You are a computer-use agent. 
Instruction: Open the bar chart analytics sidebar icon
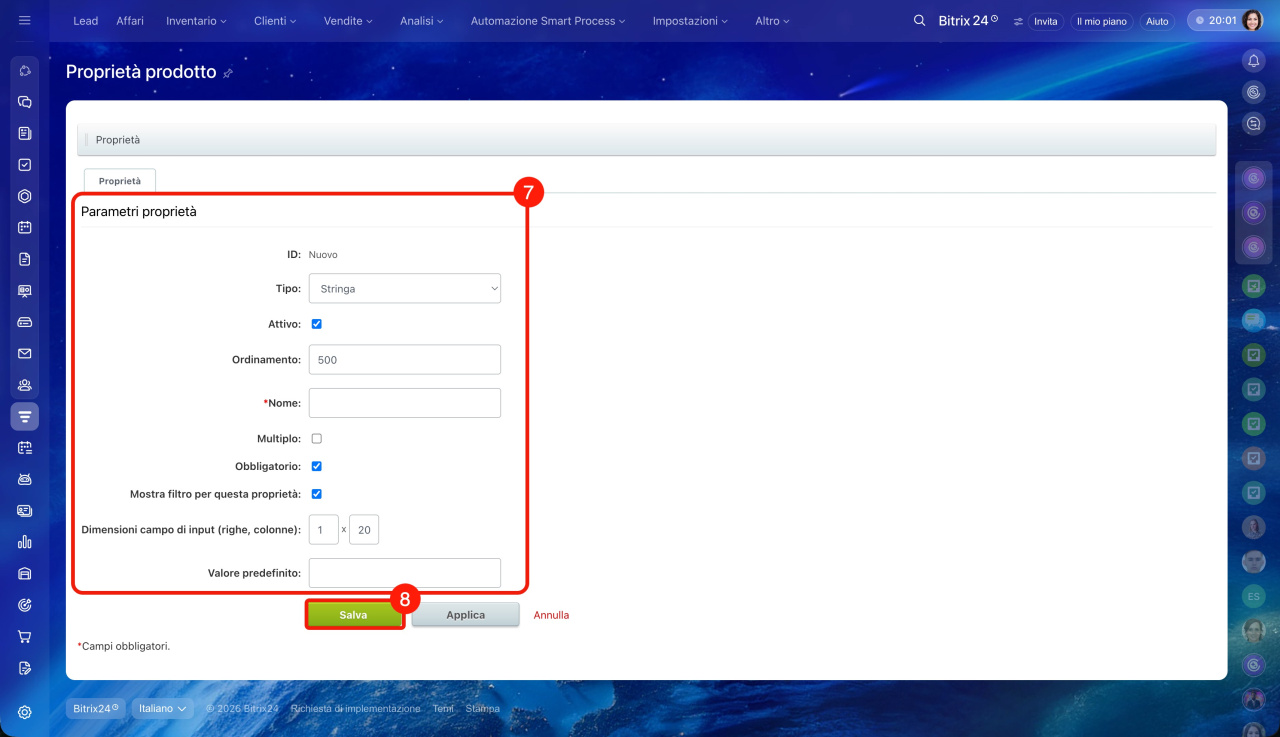(25, 542)
